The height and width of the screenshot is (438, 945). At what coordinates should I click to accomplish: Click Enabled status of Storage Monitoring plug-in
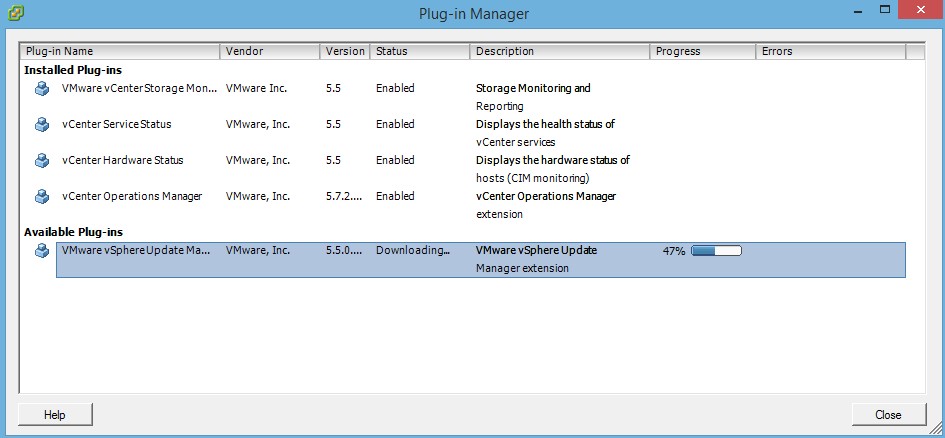tap(395, 88)
